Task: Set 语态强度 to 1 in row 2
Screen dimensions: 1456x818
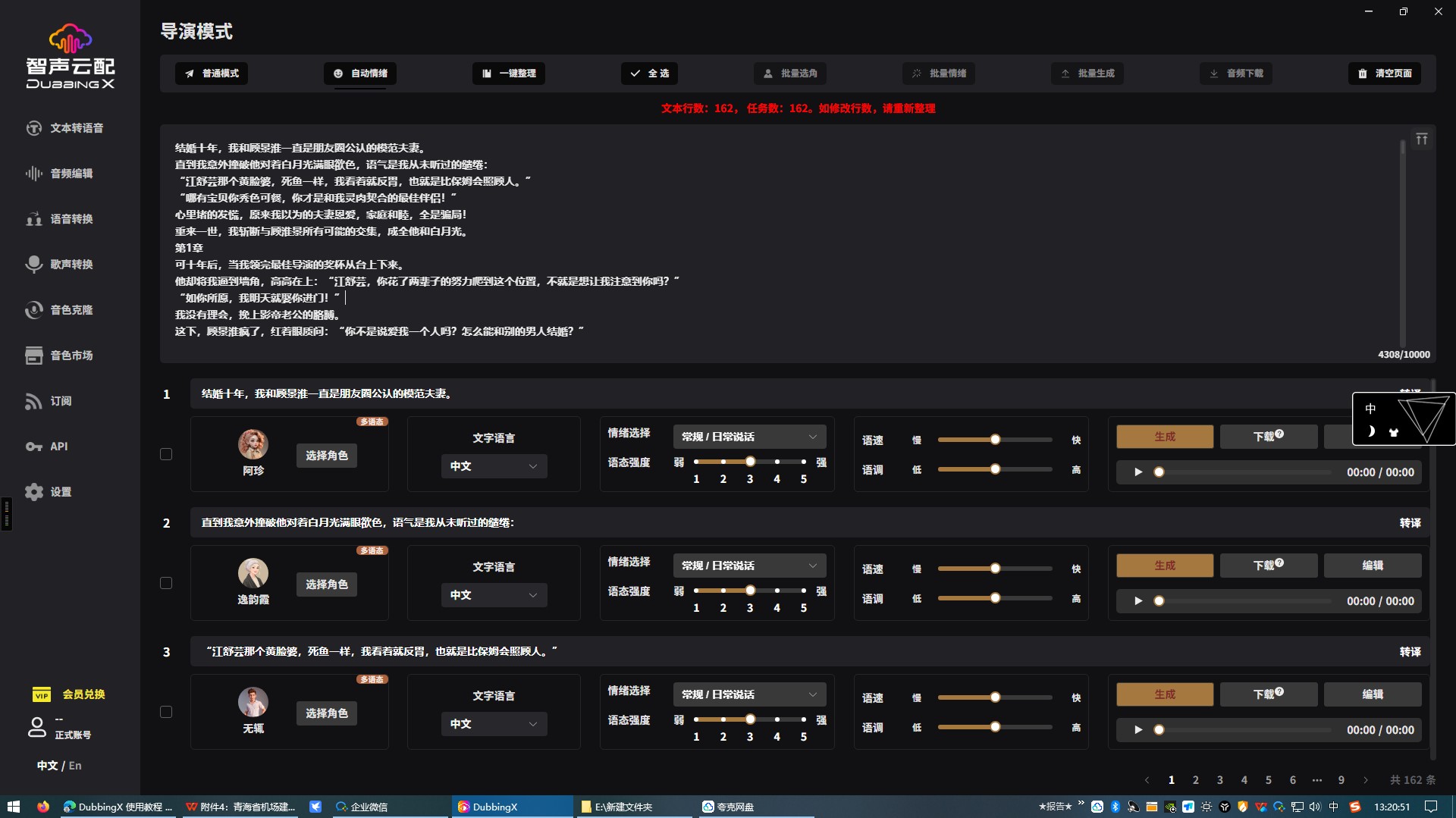Action: [696, 591]
